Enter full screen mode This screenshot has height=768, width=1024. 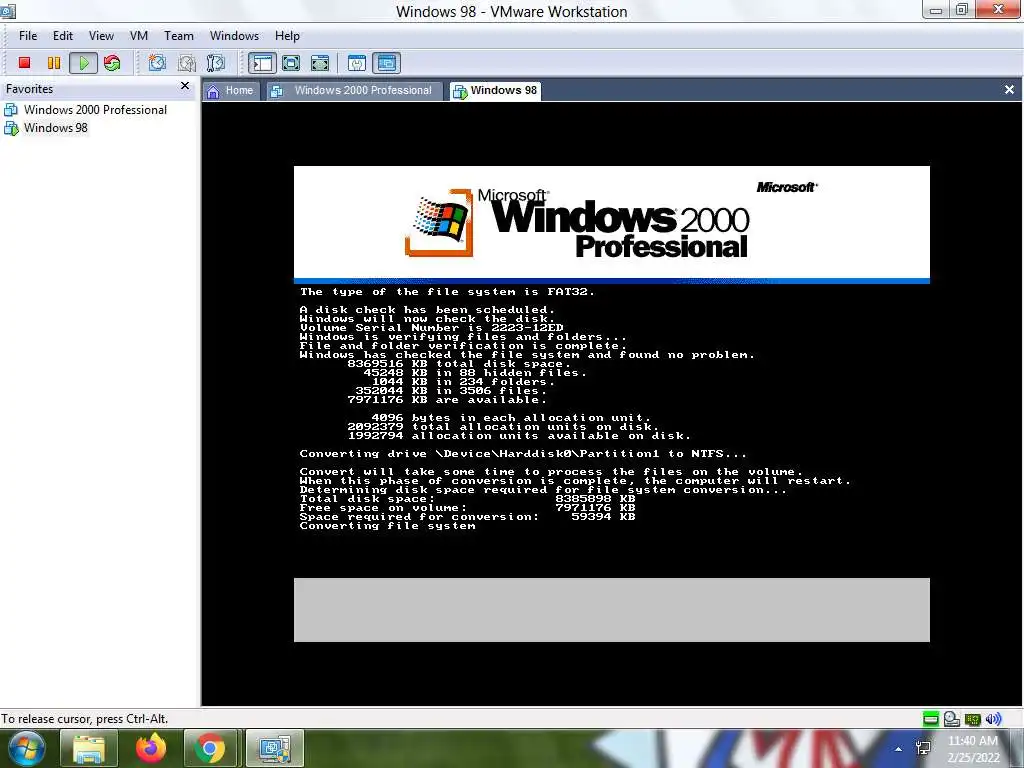(x=291, y=63)
